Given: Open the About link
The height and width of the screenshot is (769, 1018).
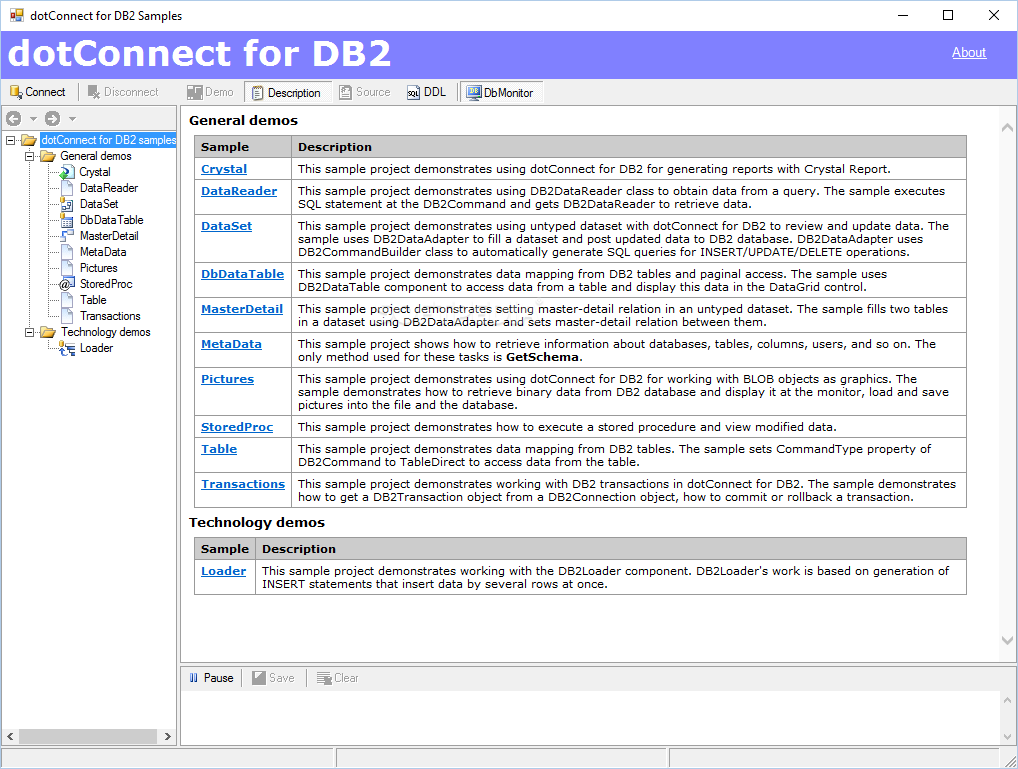Looking at the screenshot, I should (x=969, y=53).
